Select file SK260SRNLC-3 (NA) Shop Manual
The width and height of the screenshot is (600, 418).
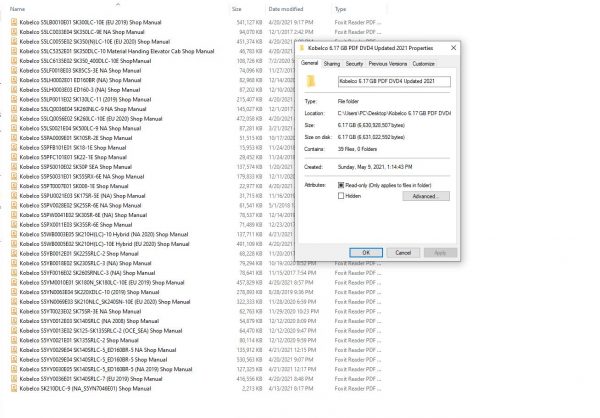(87, 273)
